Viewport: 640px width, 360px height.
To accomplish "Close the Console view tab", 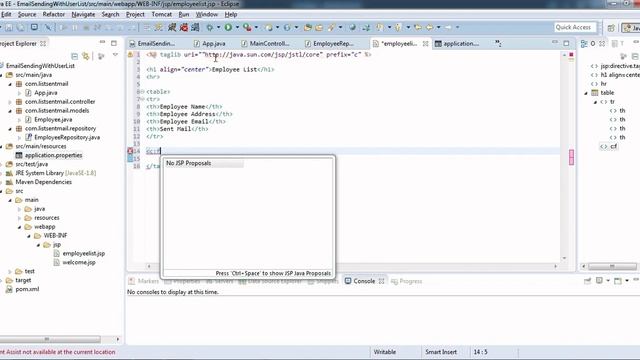I will point(381,281).
